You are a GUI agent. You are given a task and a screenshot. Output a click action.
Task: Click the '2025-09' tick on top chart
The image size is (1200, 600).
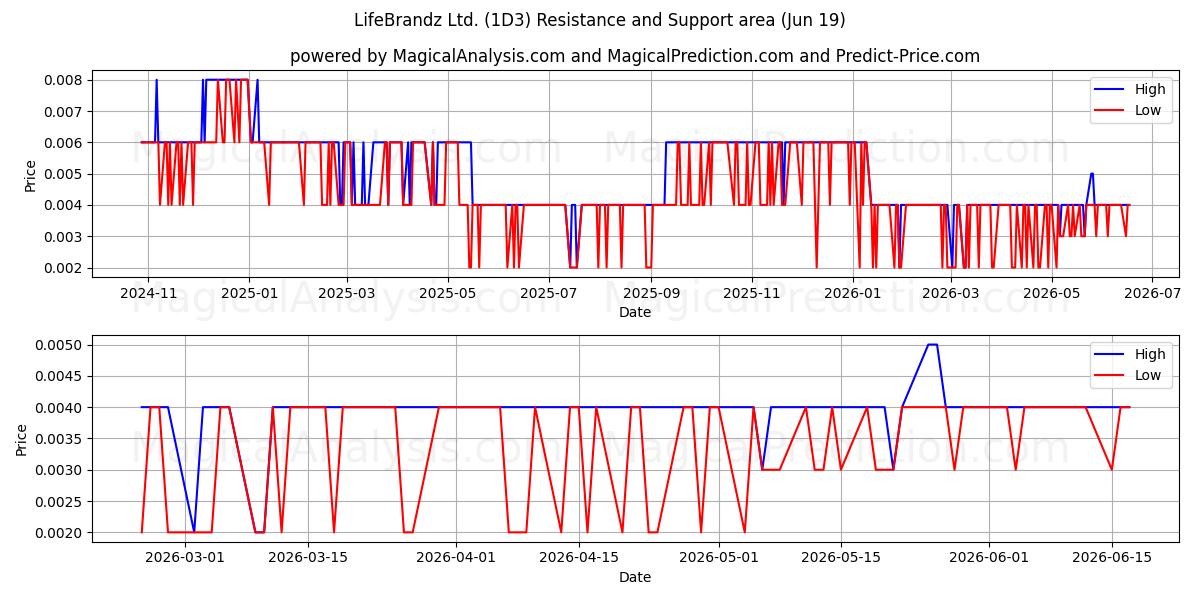(x=651, y=293)
